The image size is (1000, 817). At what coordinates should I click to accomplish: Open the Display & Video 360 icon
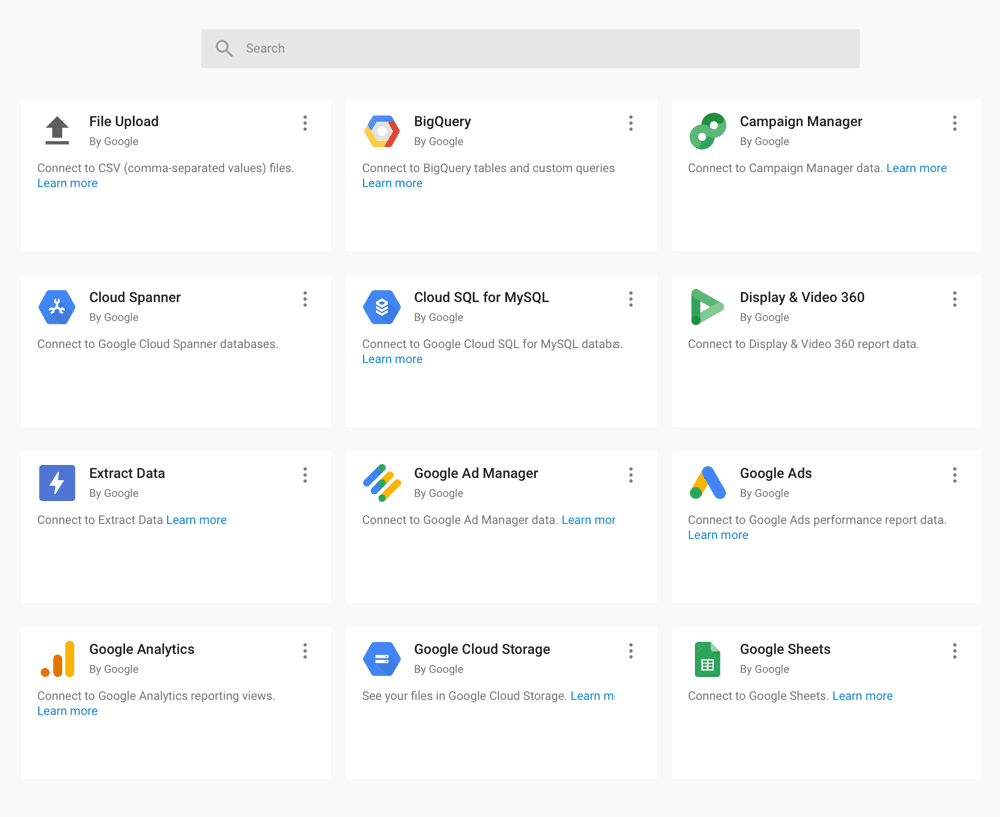point(707,306)
